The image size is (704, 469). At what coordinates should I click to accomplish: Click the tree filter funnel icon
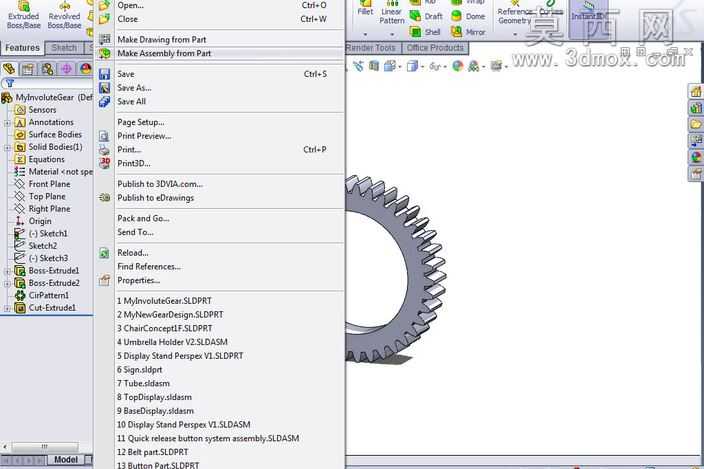point(9,83)
